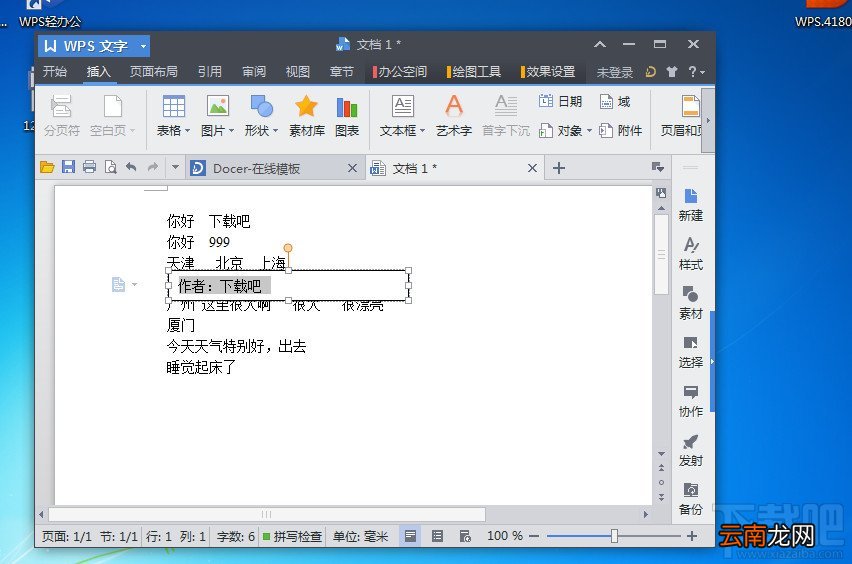Undo the last action
The height and width of the screenshot is (564, 852).
[x=131, y=167]
